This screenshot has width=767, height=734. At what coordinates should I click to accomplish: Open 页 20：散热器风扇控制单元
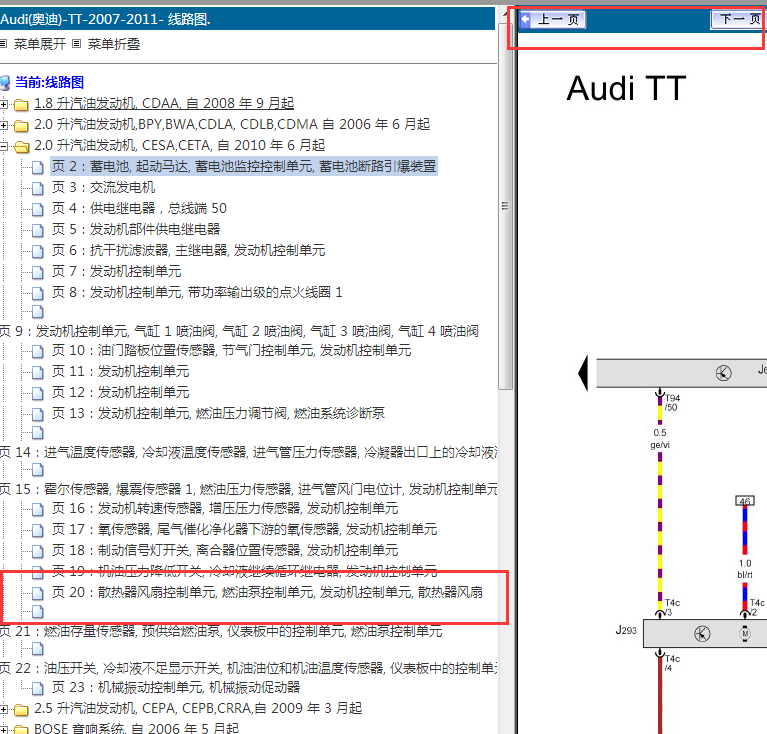pos(267,592)
